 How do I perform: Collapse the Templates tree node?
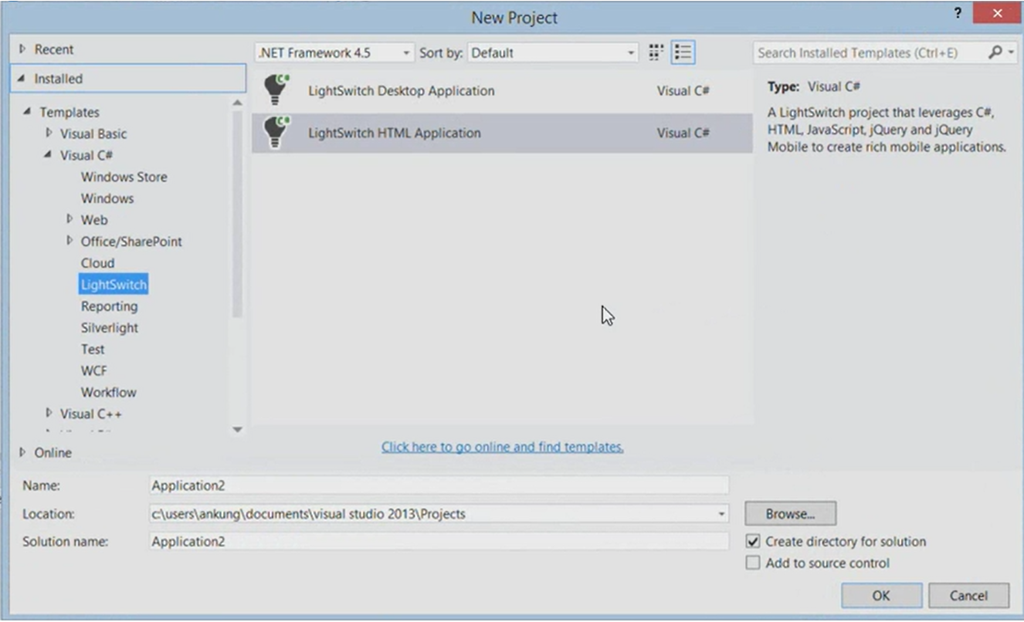coord(27,112)
